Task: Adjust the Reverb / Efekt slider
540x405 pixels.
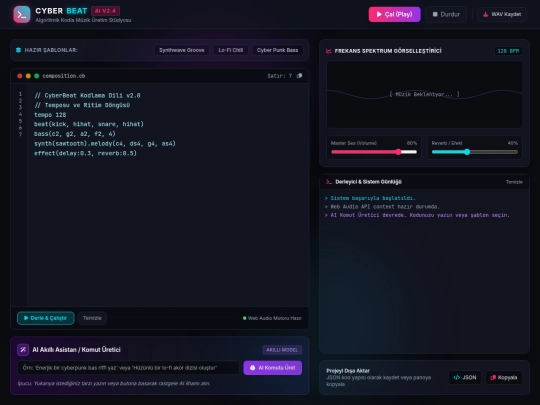Action: (x=475, y=152)
